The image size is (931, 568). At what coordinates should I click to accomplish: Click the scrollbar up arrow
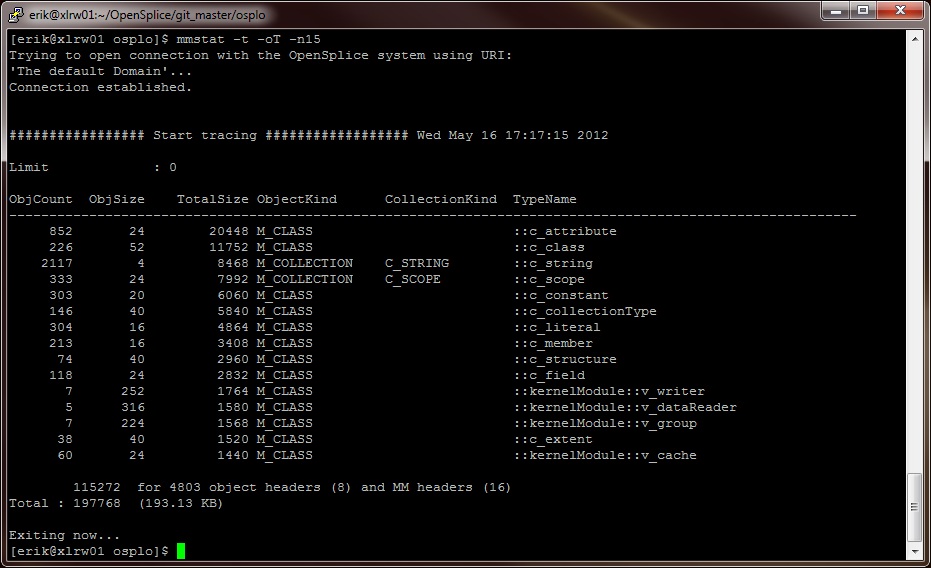coord(914,39)
